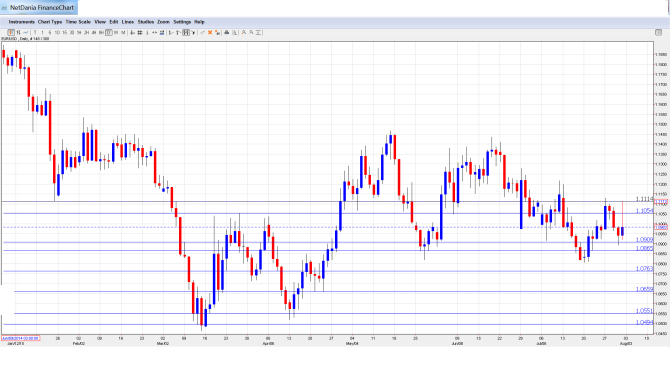Click the boxed split-chart toolbar icon
This screenshot has width=670, height=377.
tap(186, 32)
